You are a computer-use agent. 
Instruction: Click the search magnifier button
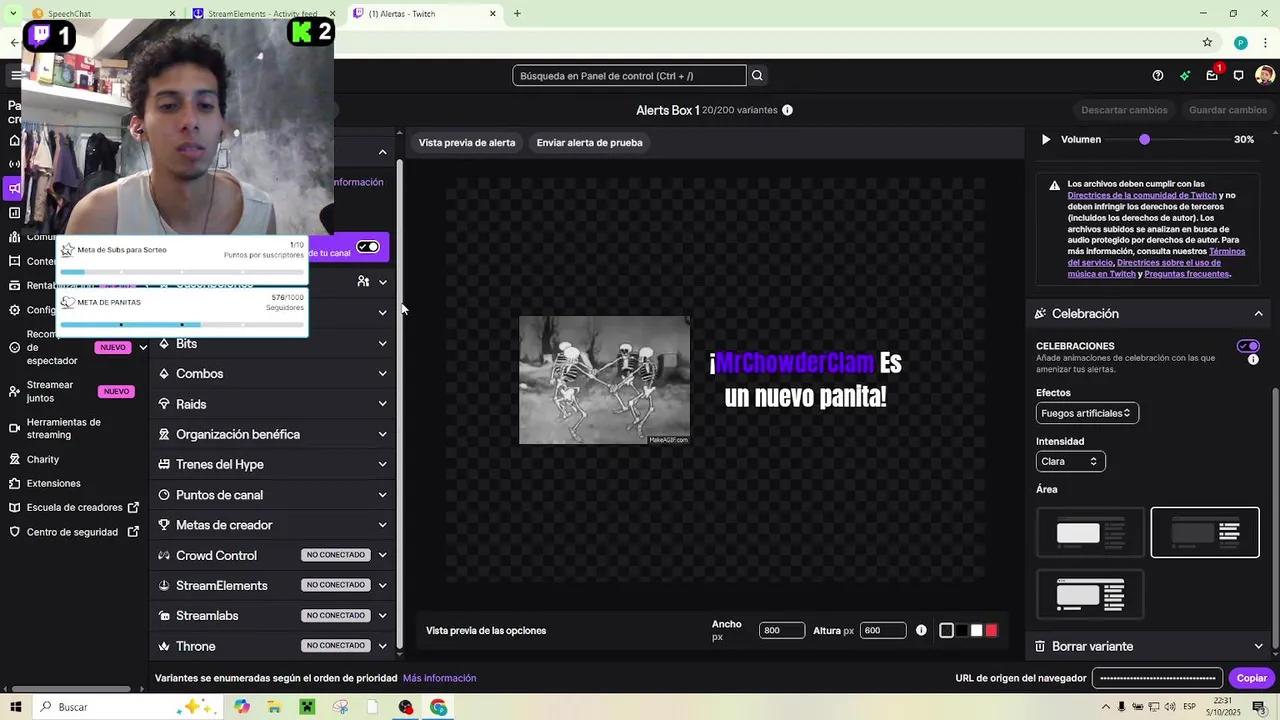(x=757, y=76)
